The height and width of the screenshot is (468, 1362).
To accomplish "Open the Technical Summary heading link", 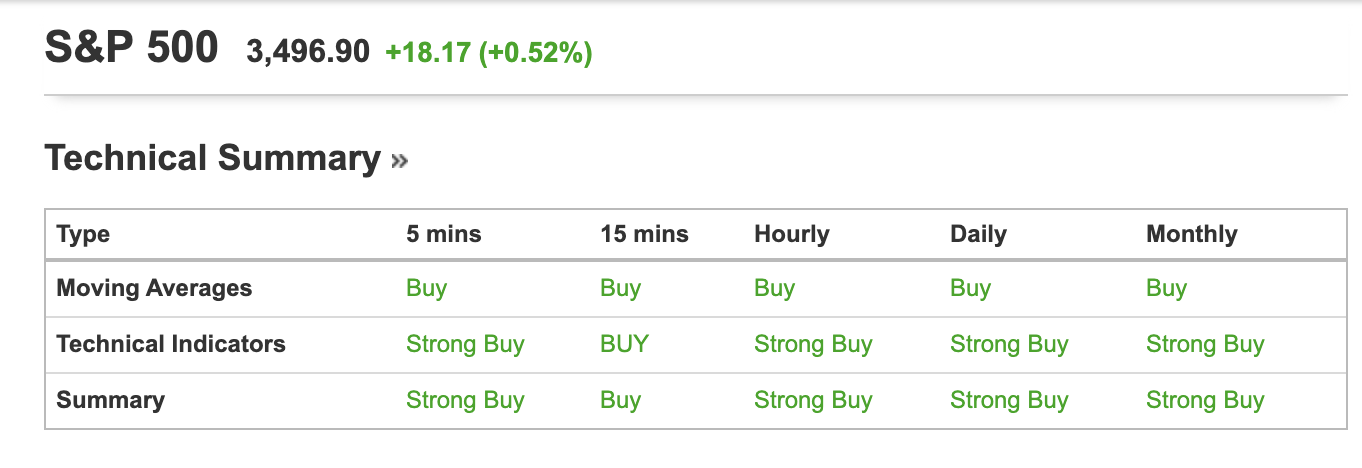I will coord(212,159).
